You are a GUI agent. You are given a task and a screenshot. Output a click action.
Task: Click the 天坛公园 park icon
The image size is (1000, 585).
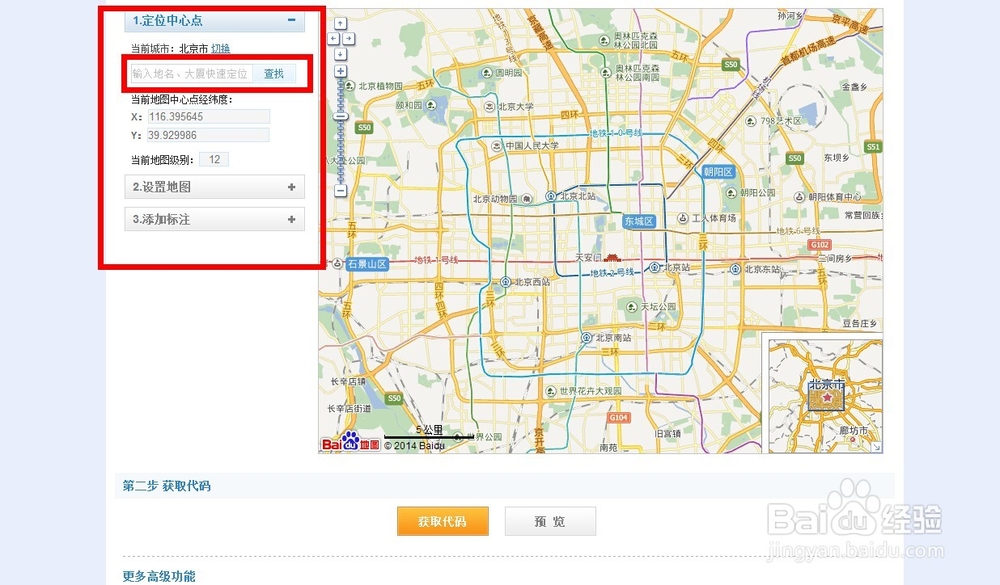(631, 307)
